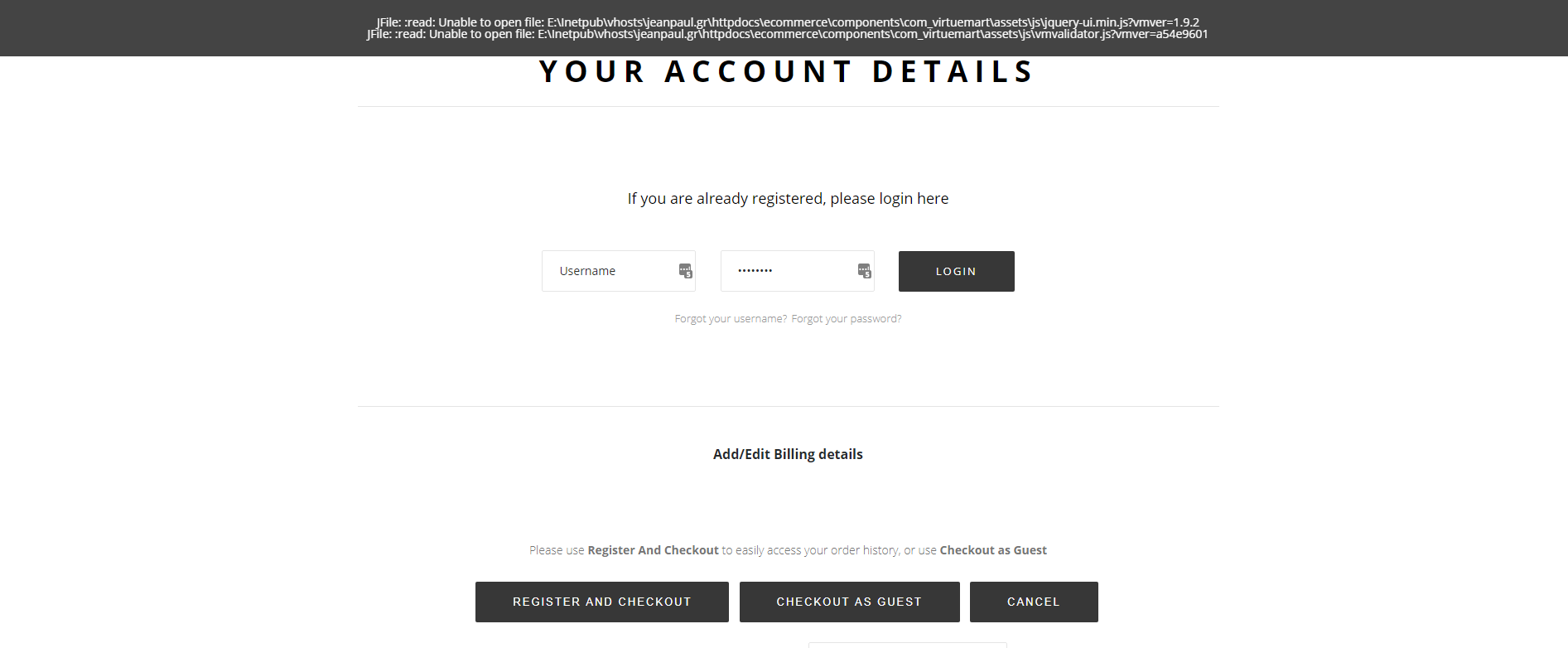Focus the masked password input field
This screenshot has width=1568, height=648.
click(x=787, y=271)
